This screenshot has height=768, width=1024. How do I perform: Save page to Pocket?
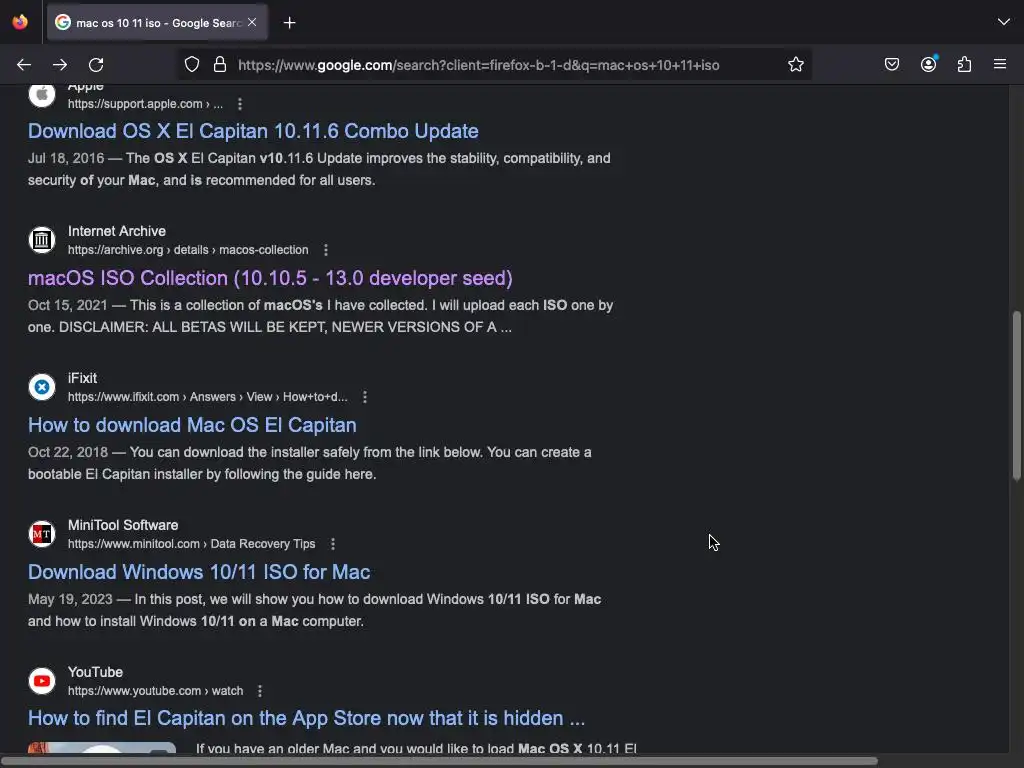click(892, 65)
